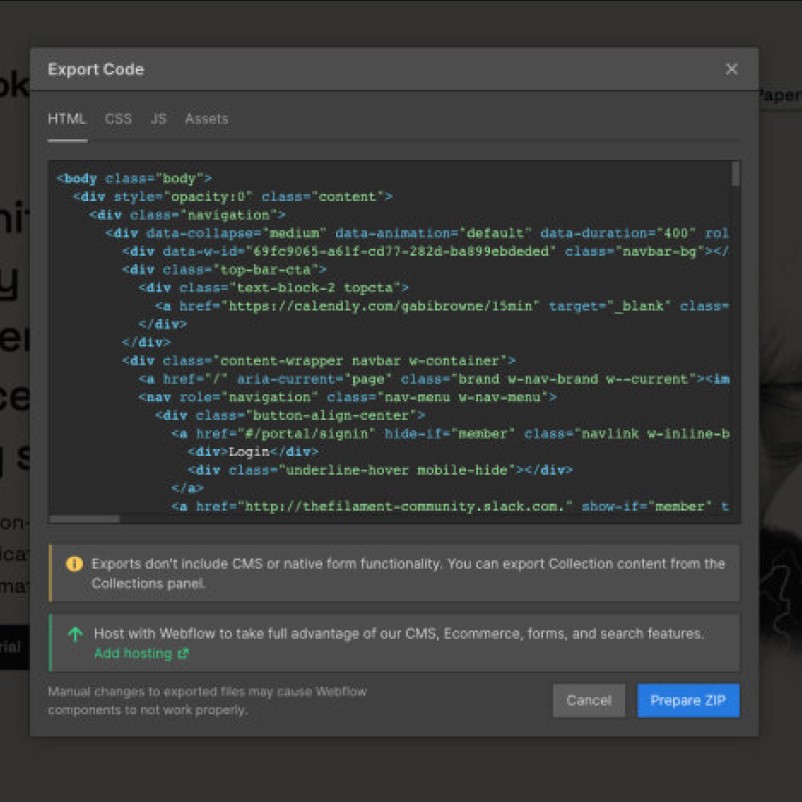Image resolution: width=802 pixels, height=802 pixels.
Task: Click the yellow info warning icon
Action: [74, 564]
